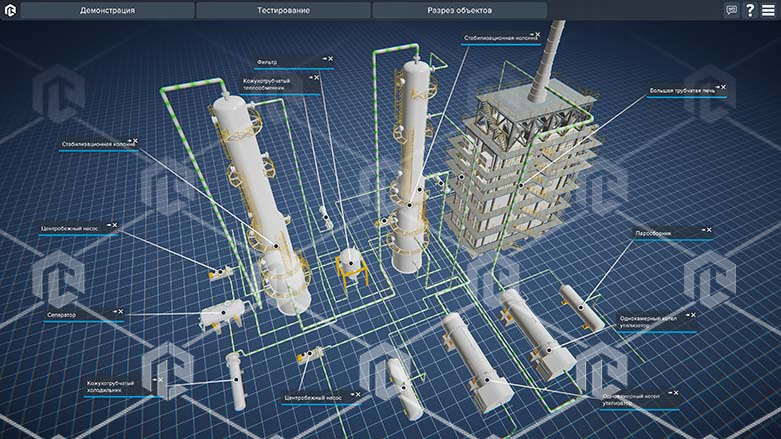Close Стабилизационная колонна label above Большая трубчатая печь
The width and height of the screenshot is (781, 439).
[537, 34]
